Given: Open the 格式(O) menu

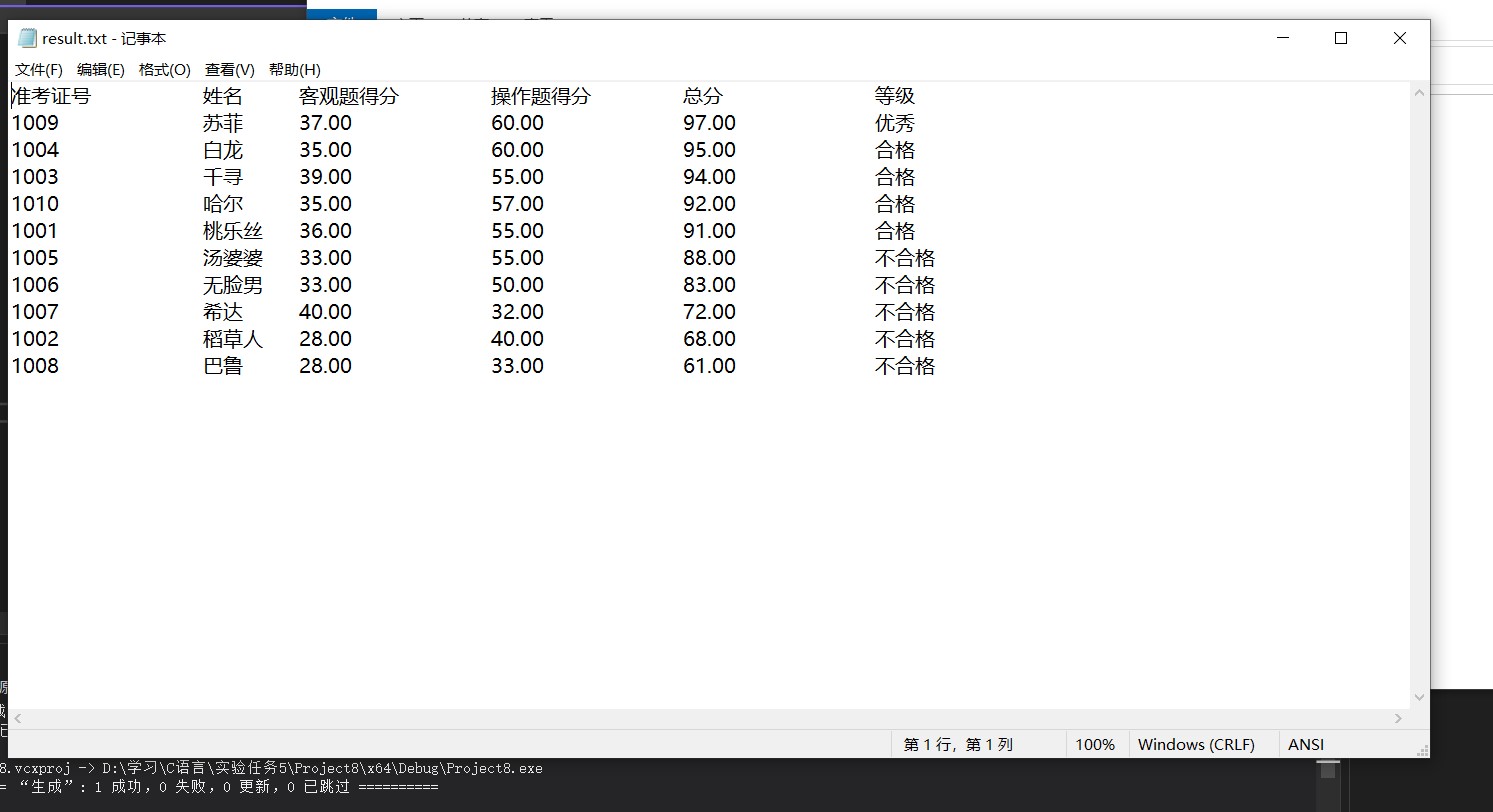Looking at the screenshot, I should [x=165, y=69].
